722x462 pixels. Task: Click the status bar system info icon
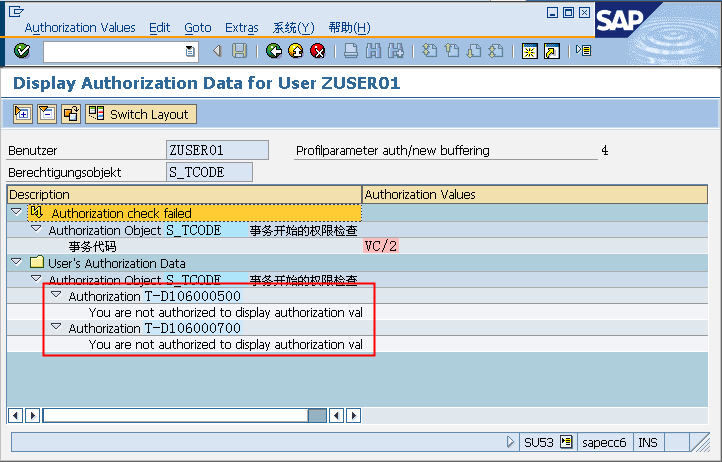click(566, 442)
